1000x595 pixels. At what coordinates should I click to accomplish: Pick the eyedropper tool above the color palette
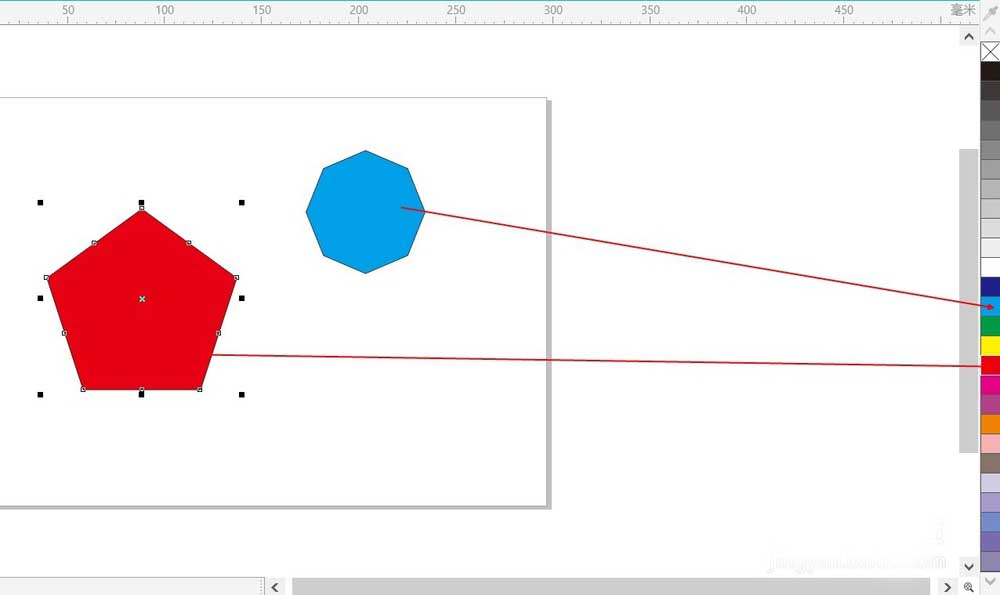(990, 13)
